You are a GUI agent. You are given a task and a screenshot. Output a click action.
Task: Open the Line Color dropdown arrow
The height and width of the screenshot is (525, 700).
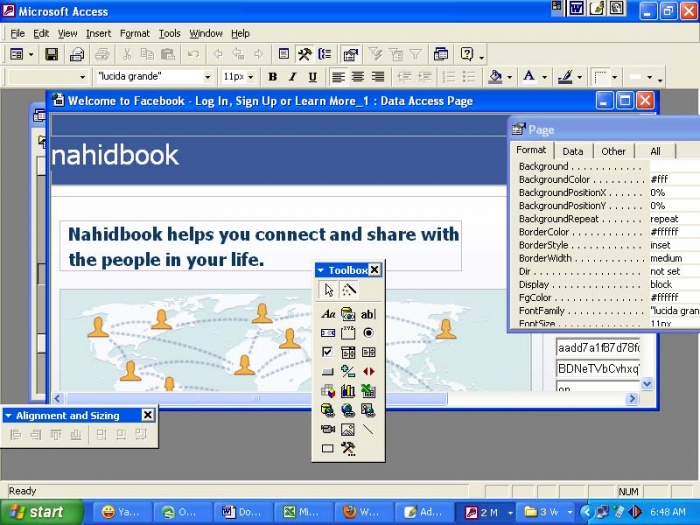579,77
